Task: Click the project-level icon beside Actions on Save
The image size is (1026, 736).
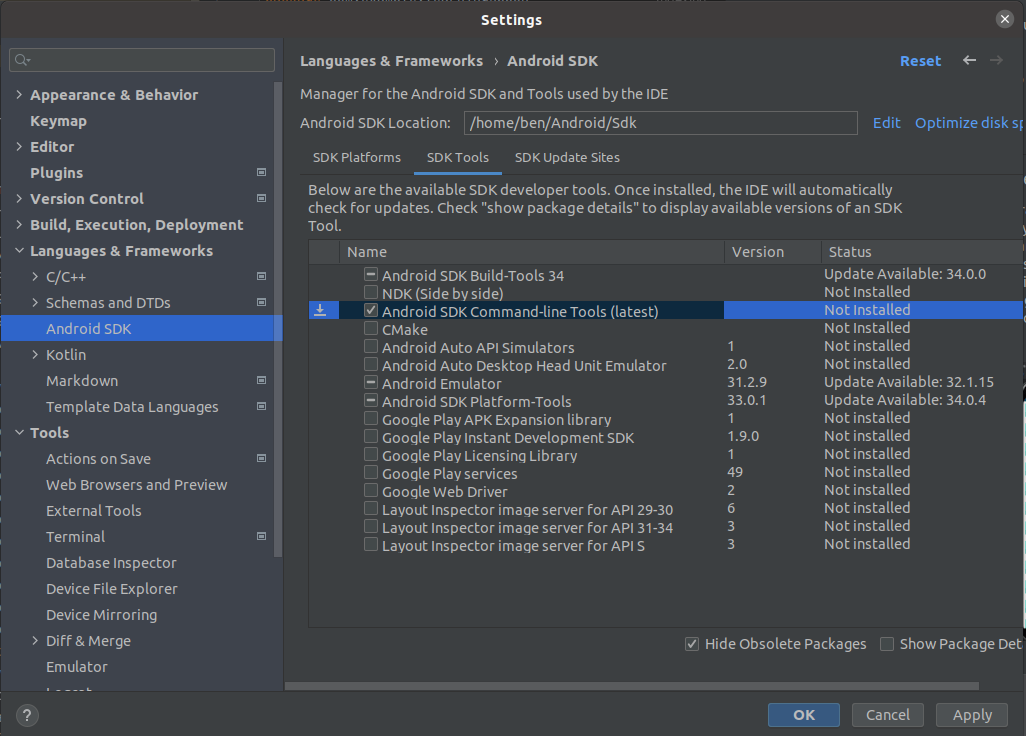Action: tap(261, 459)
